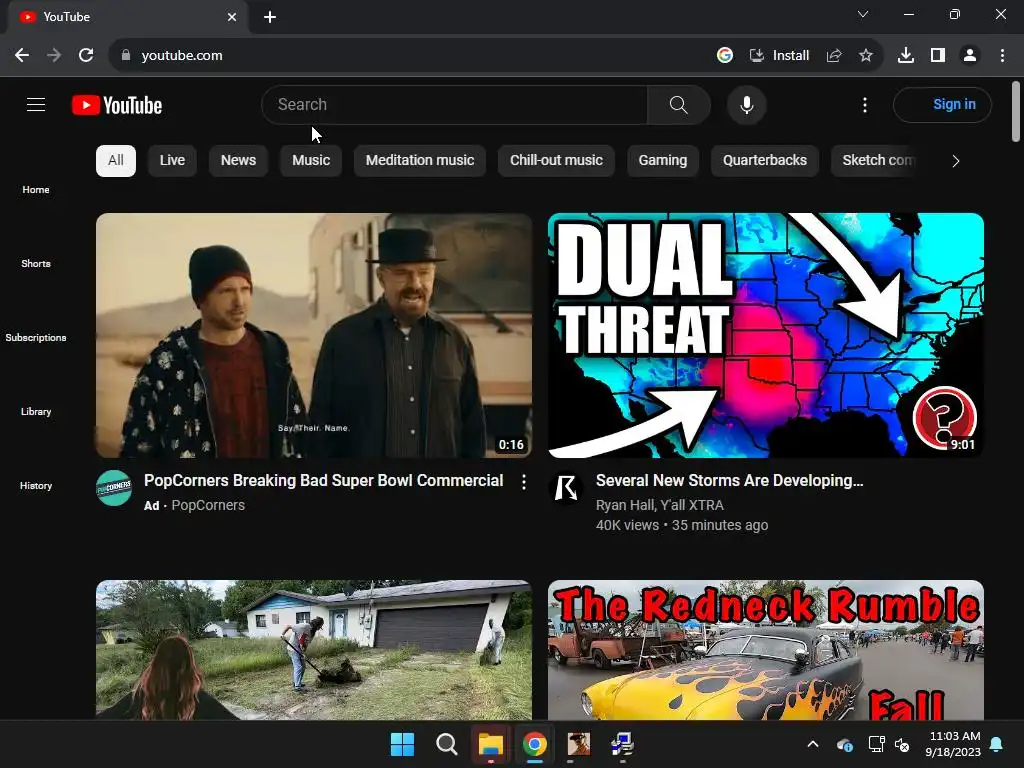Viewport: 1024px width, 768px height.
Task: Select the All filter chip
Action: pyautogui.click(x=116, y=161)
